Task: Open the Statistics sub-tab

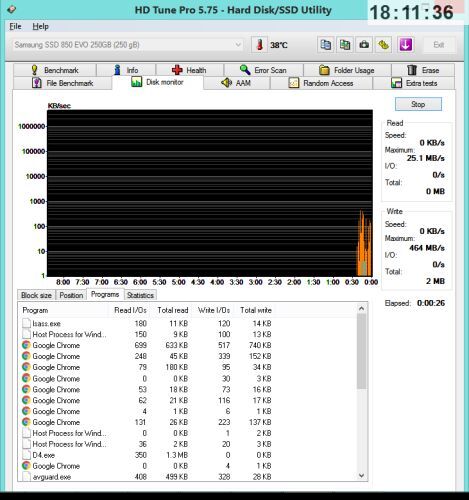Action: tap(140, 295)
